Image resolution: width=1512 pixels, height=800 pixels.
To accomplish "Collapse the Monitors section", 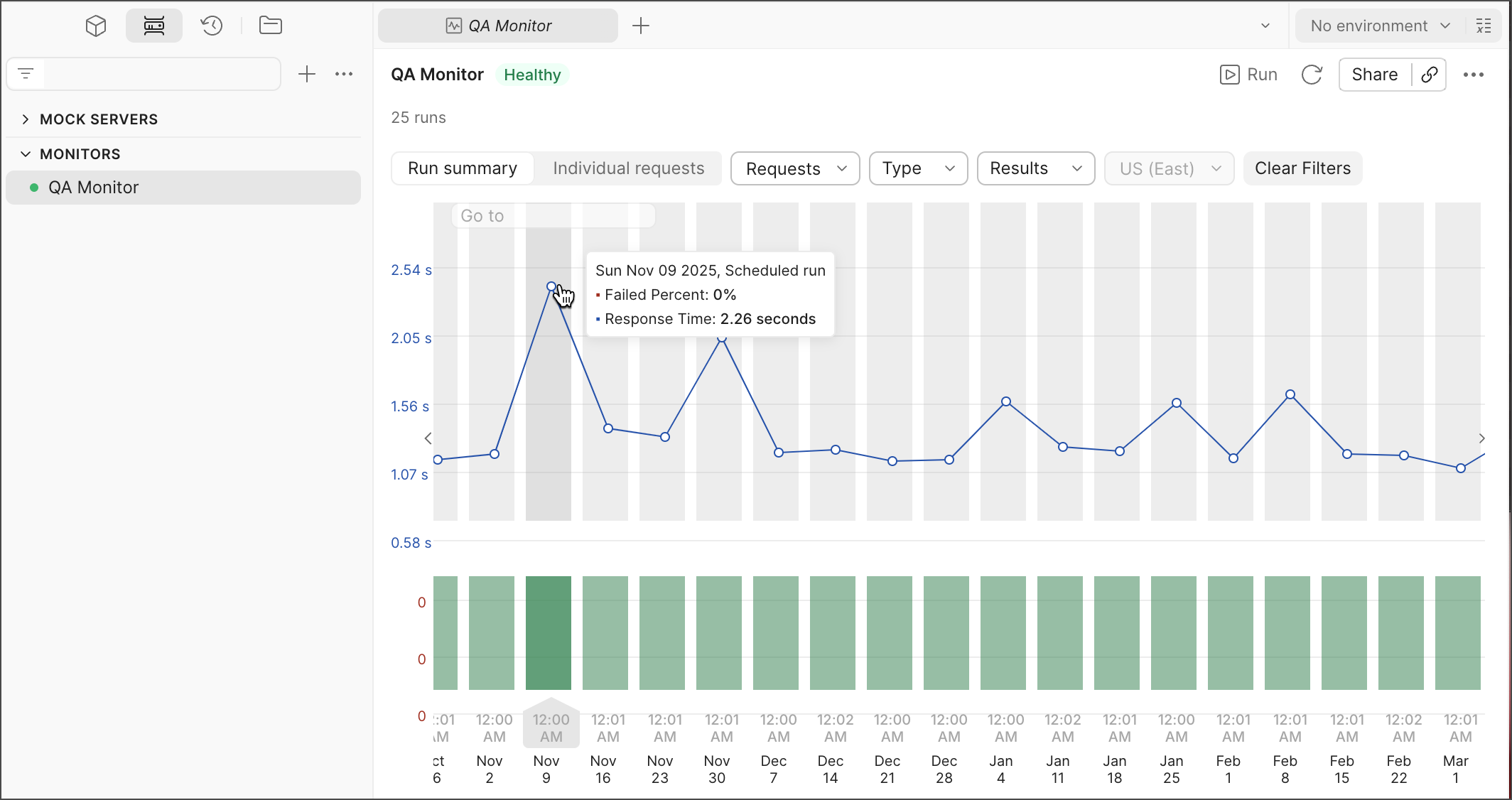I will [x=26, y=154].
